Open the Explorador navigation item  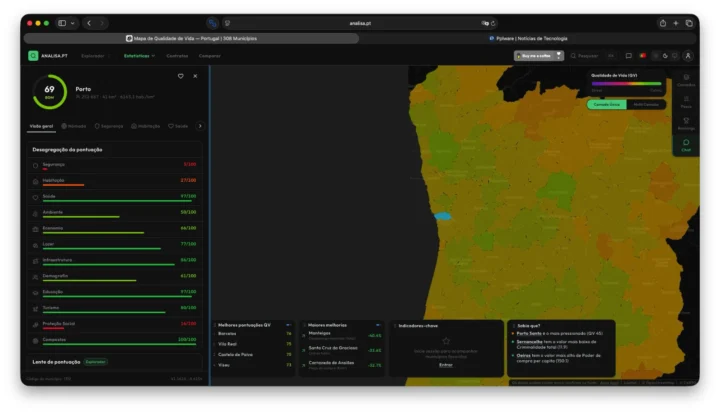tap(93, 56)
